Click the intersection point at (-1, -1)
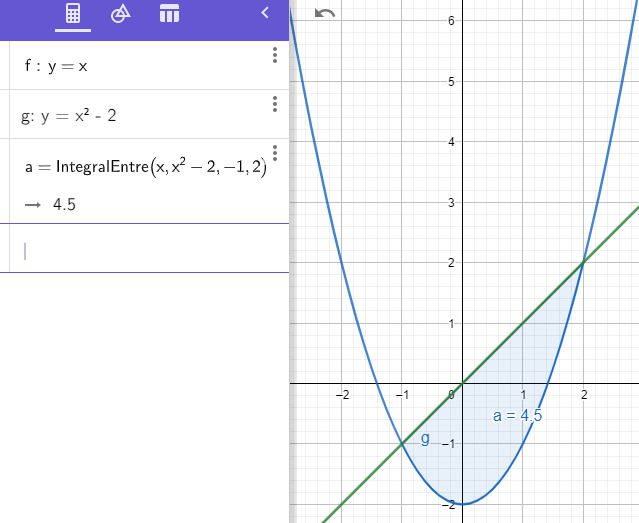Viewport: 639px width, 523px height. (402, 444)
